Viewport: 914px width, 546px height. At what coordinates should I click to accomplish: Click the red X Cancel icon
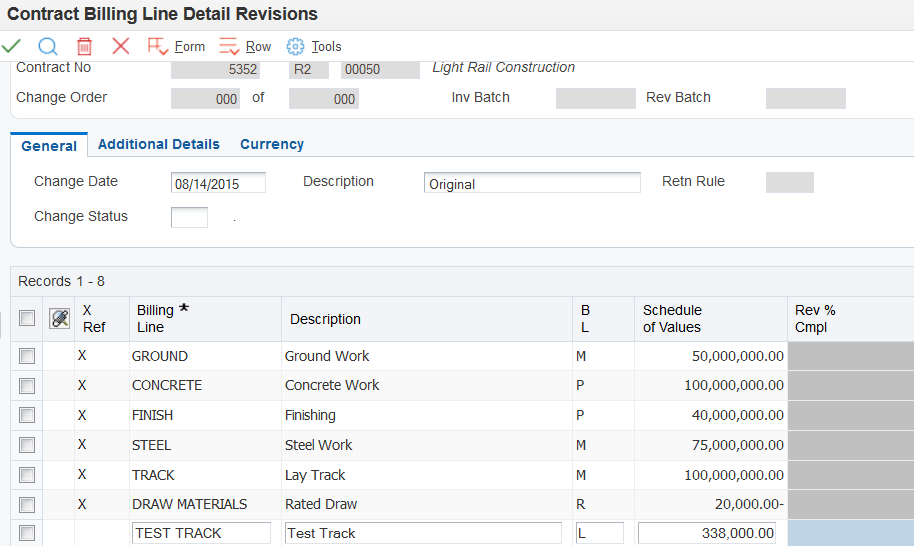[x=121, y=46]
